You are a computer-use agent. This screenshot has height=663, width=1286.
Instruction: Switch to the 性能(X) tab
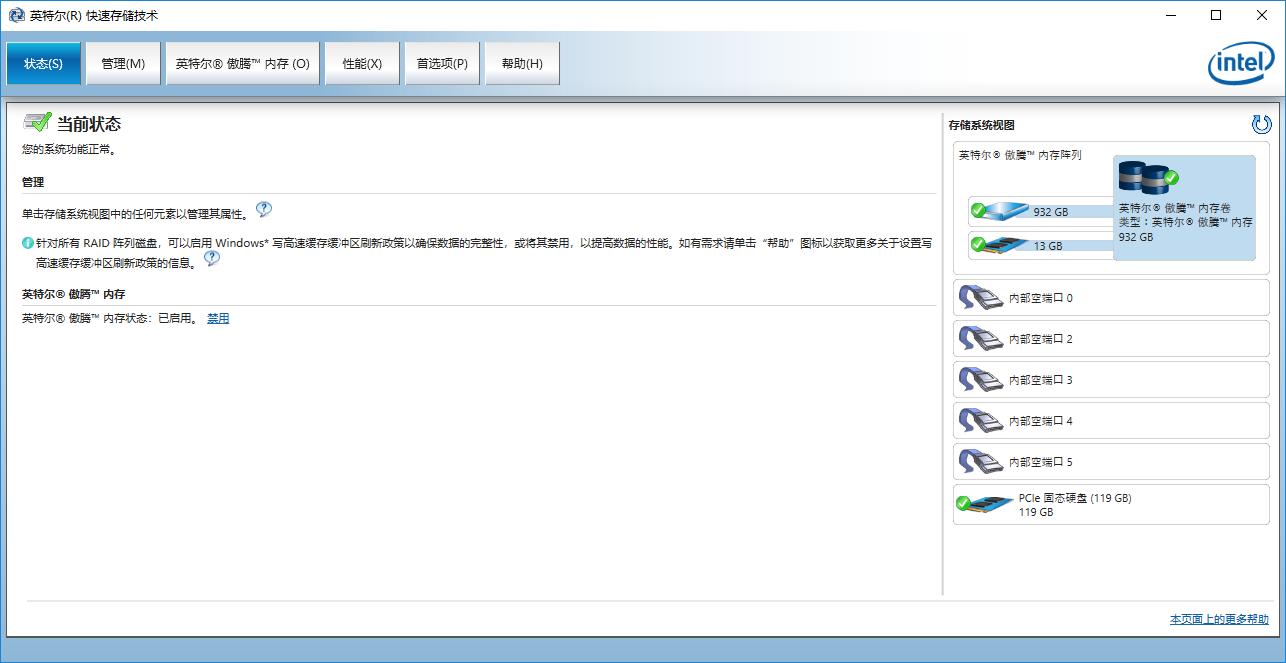click(x=361, y=63)
